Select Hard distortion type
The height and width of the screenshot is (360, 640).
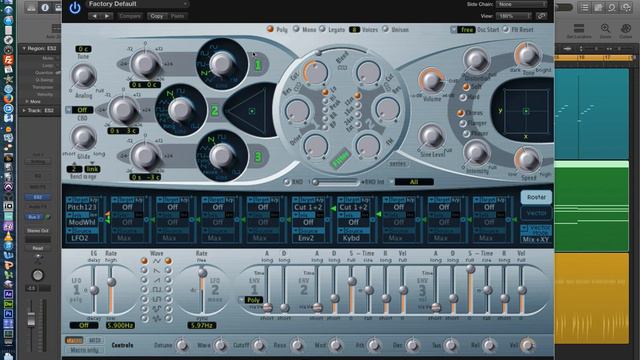pos(462,98)
